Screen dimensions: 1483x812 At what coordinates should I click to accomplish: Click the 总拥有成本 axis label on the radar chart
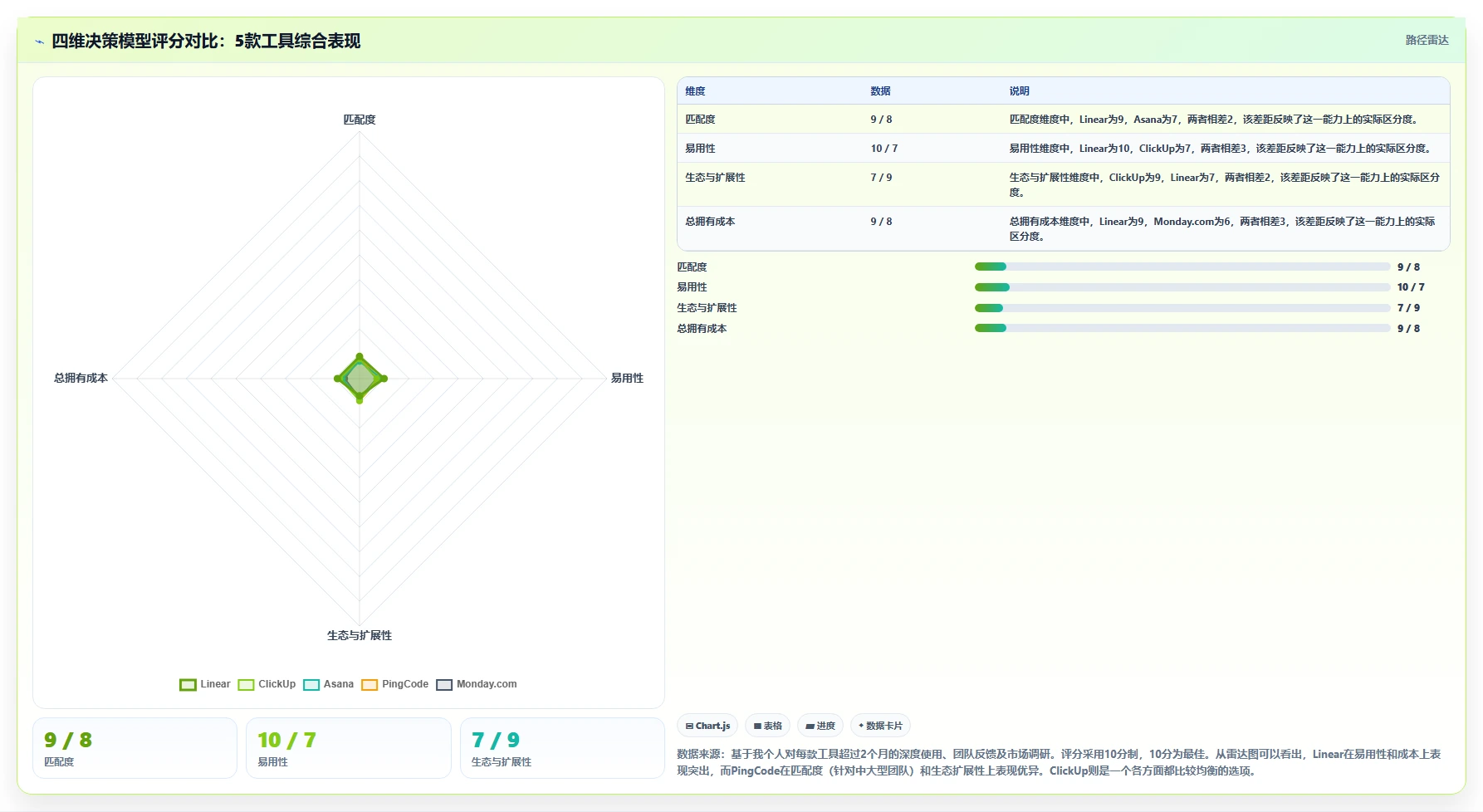pos(81,378)
